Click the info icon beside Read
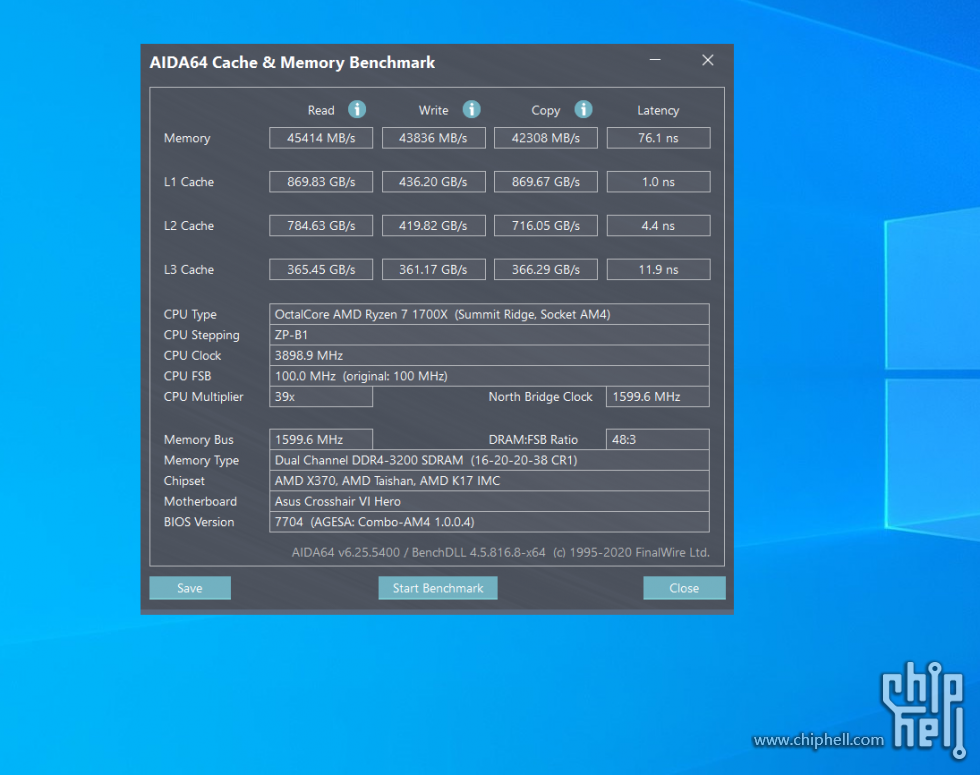This screenshot has height=775, width=980. coord(357,109)
